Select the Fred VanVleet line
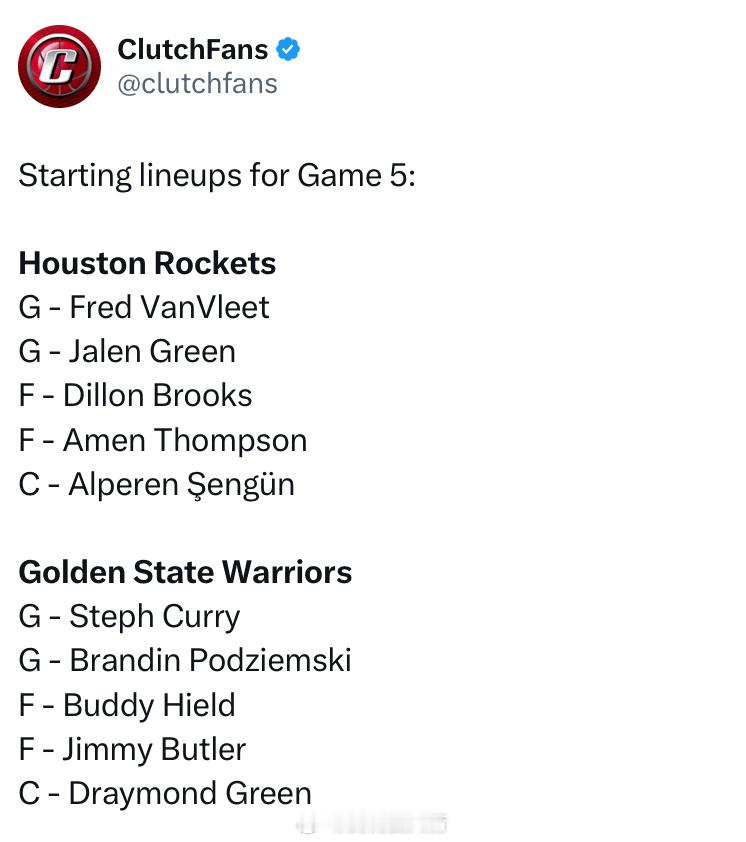This screenshot has width=746, height=842. click(144, 307)
